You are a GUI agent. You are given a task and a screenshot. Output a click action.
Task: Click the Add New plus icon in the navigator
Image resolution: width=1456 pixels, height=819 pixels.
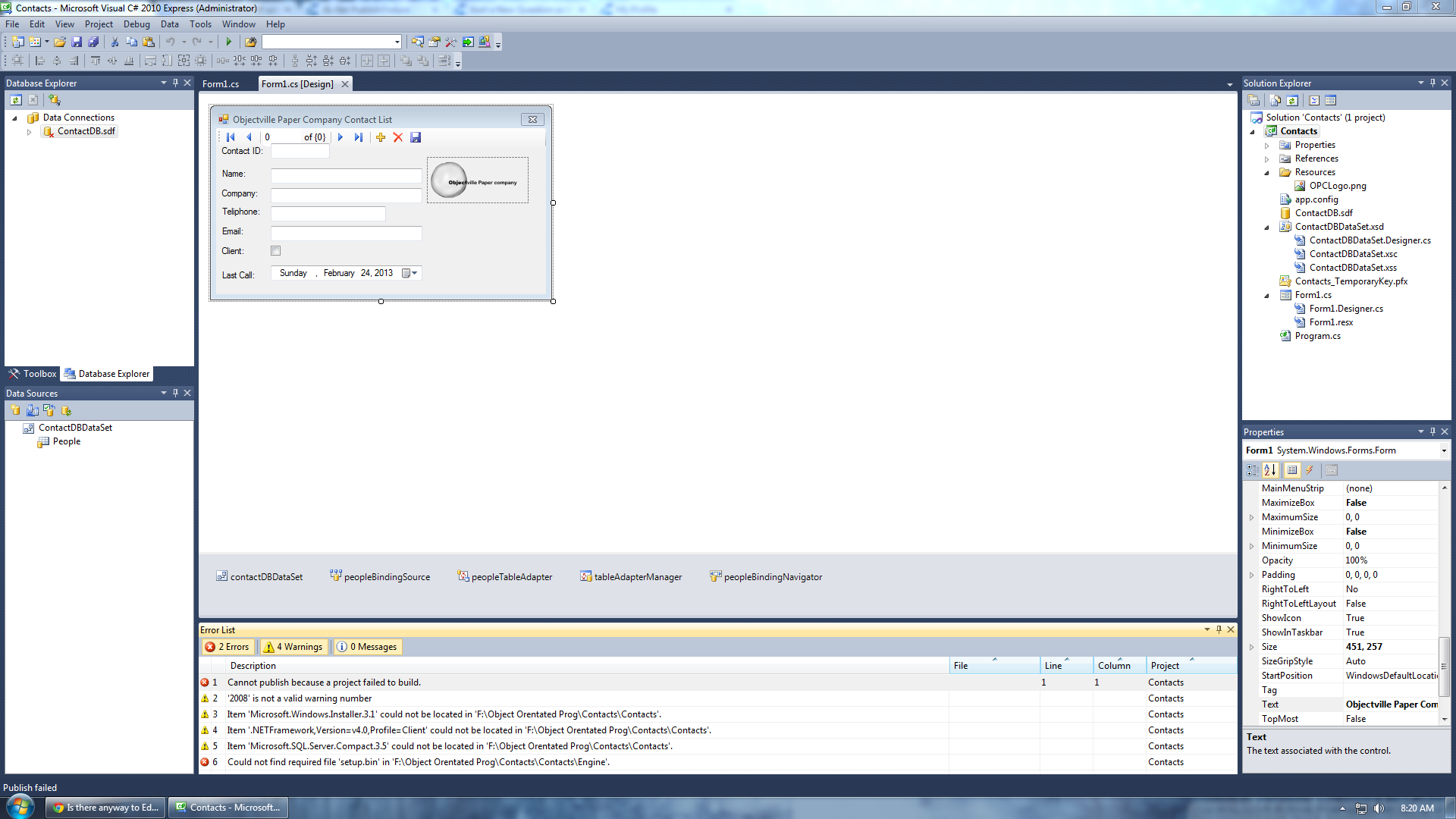coord(381,137)
